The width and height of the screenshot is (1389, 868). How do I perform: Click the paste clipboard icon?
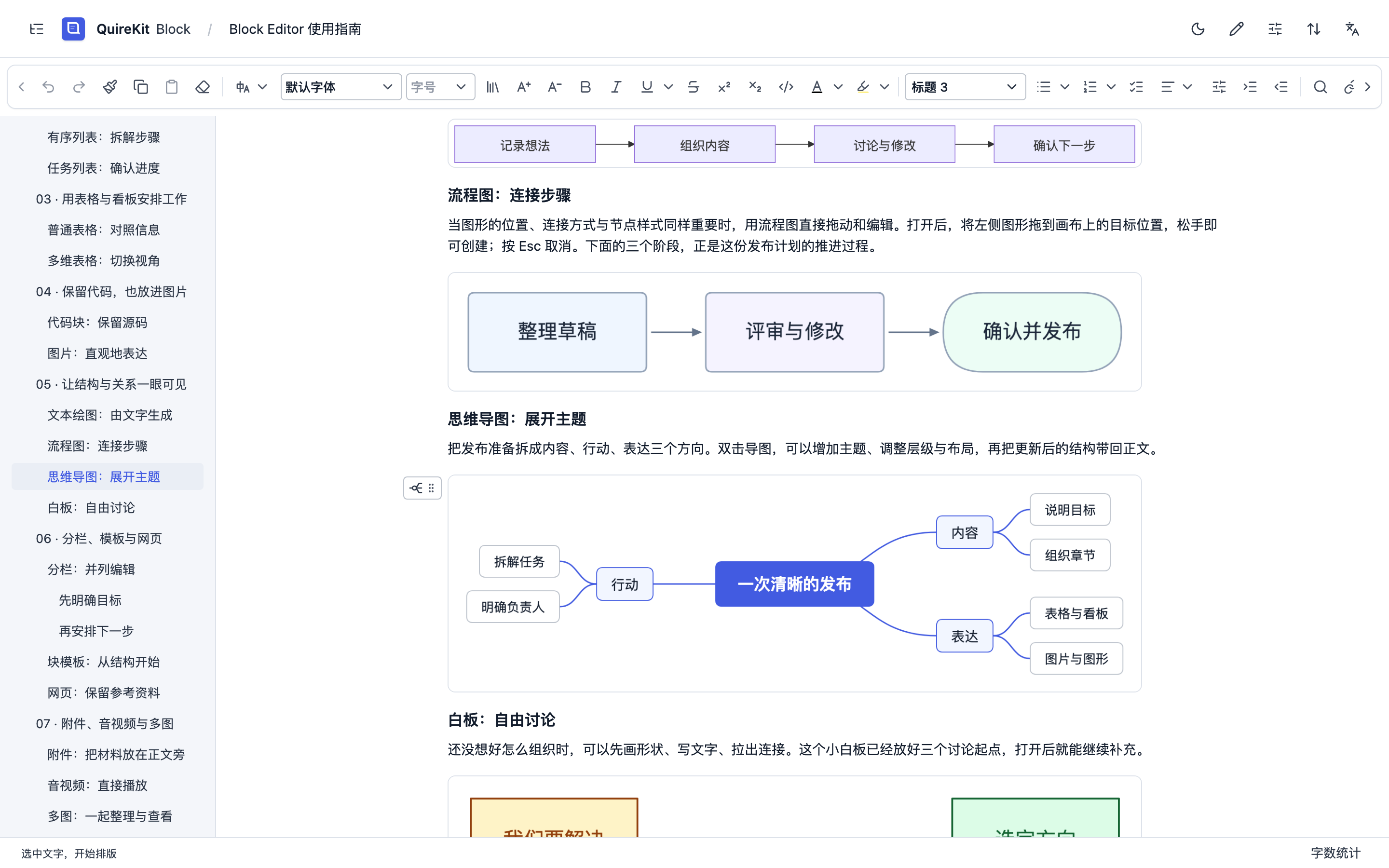[x=172, y=87]
